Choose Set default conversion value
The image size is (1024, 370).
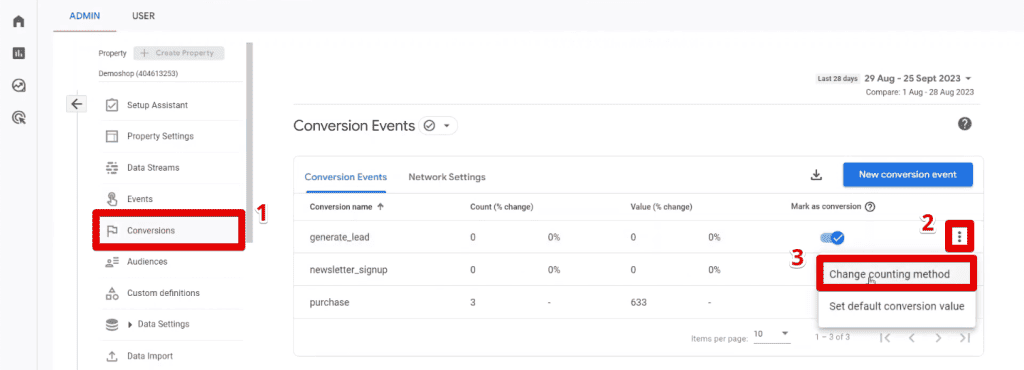click(x=897, y=306)
